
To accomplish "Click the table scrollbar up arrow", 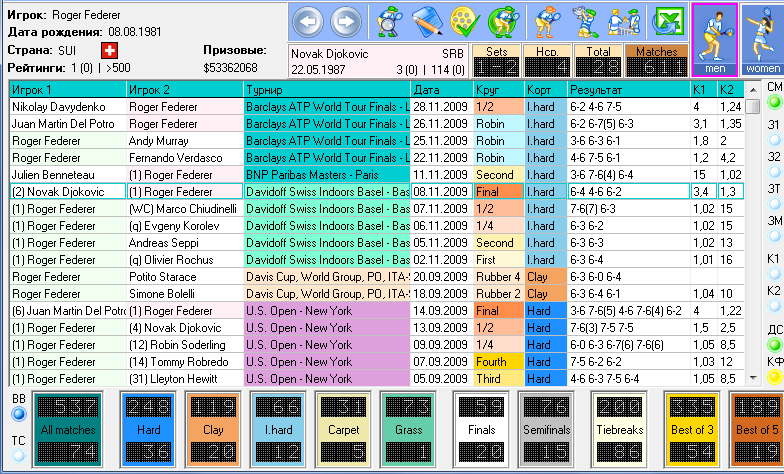I will point(752,90).
